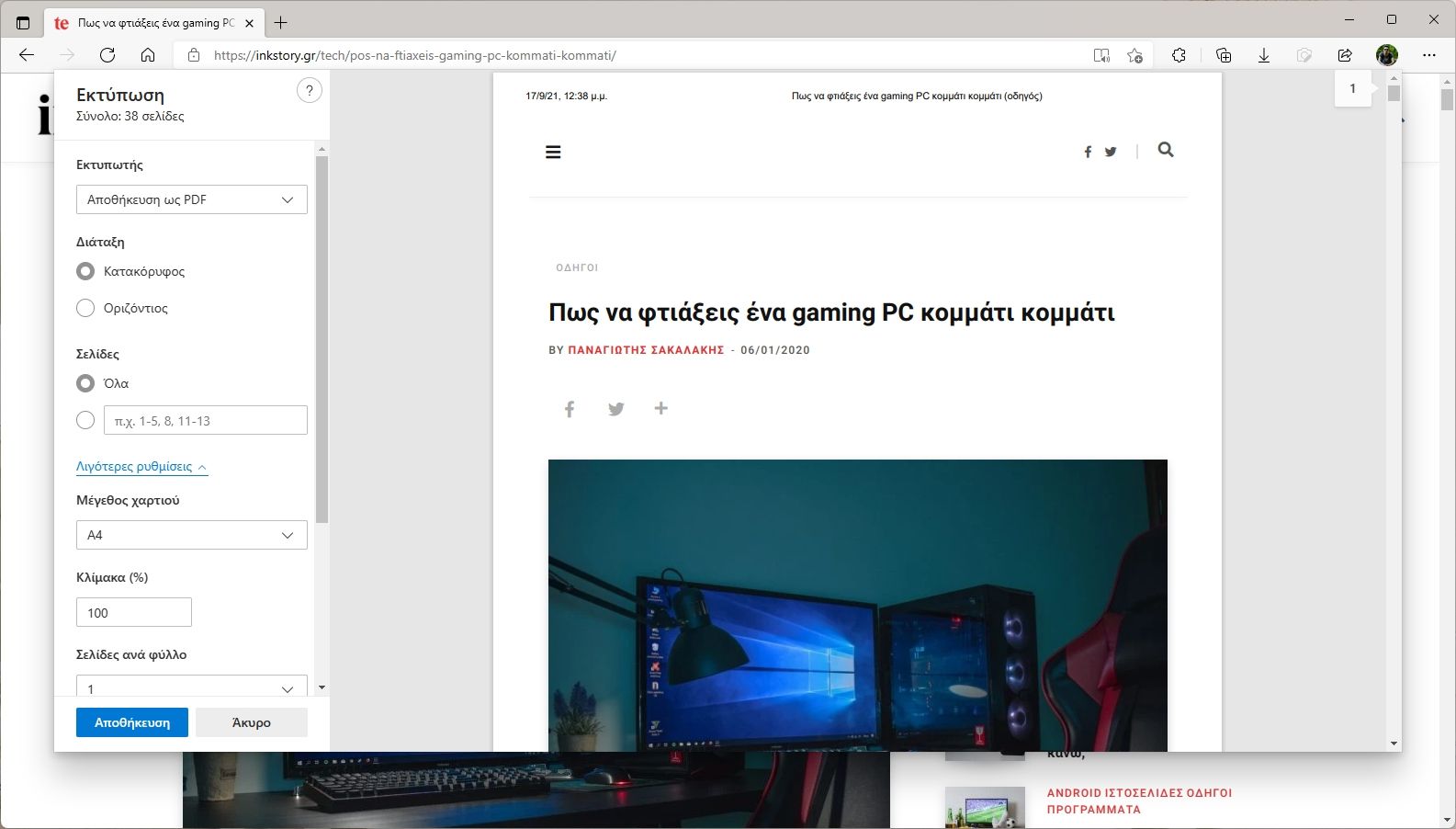Open the Share button
Image resolution: width=1456 pixels, height=829 pixels.
click(1345, 55)
